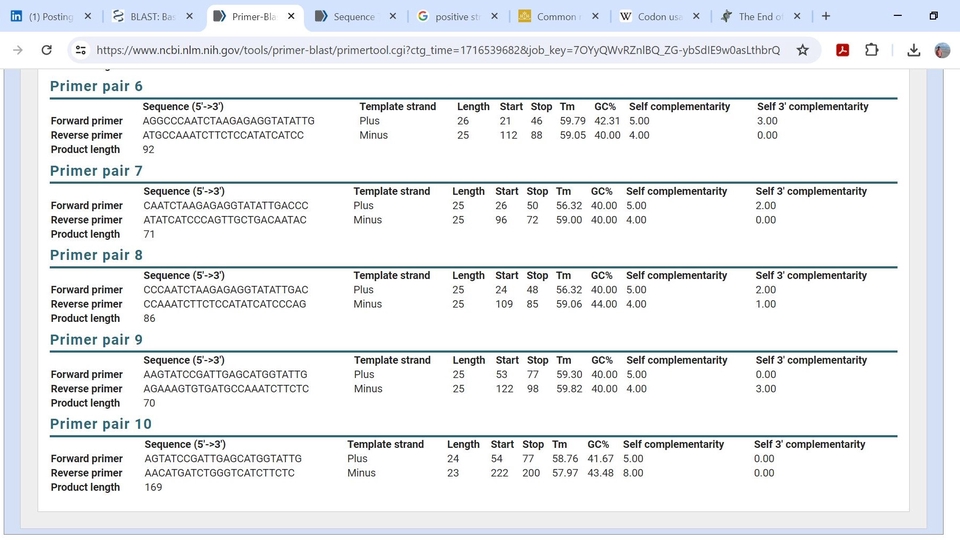Show browser downloads
This screenshot has height=540, width=960.
tap(914, 50)
